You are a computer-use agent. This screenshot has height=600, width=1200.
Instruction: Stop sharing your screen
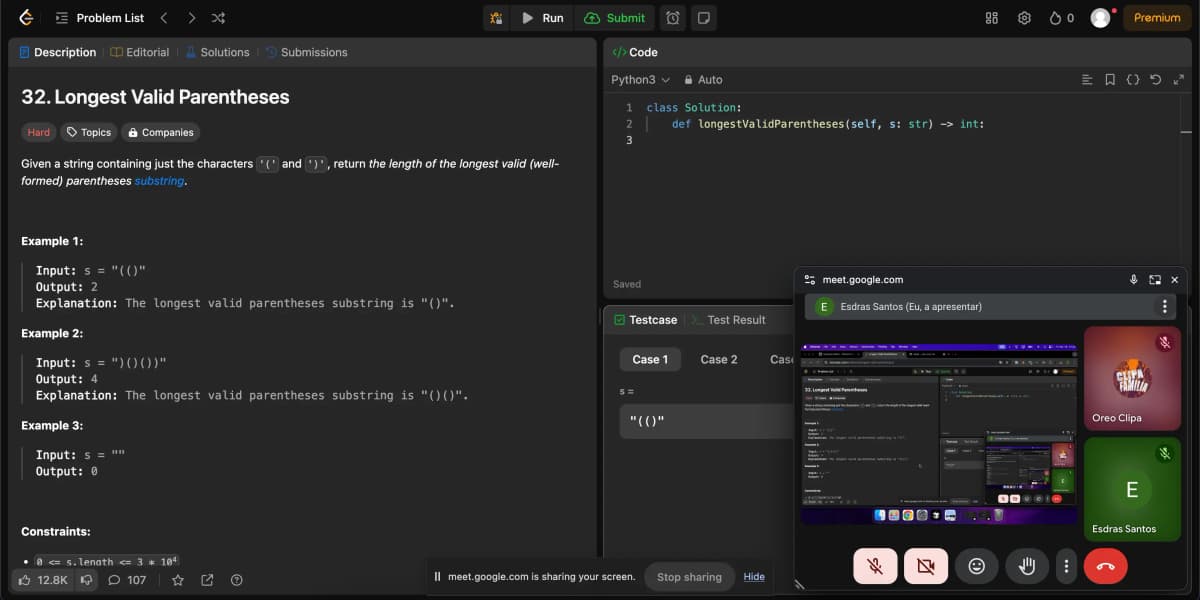(x=690, y=577)
